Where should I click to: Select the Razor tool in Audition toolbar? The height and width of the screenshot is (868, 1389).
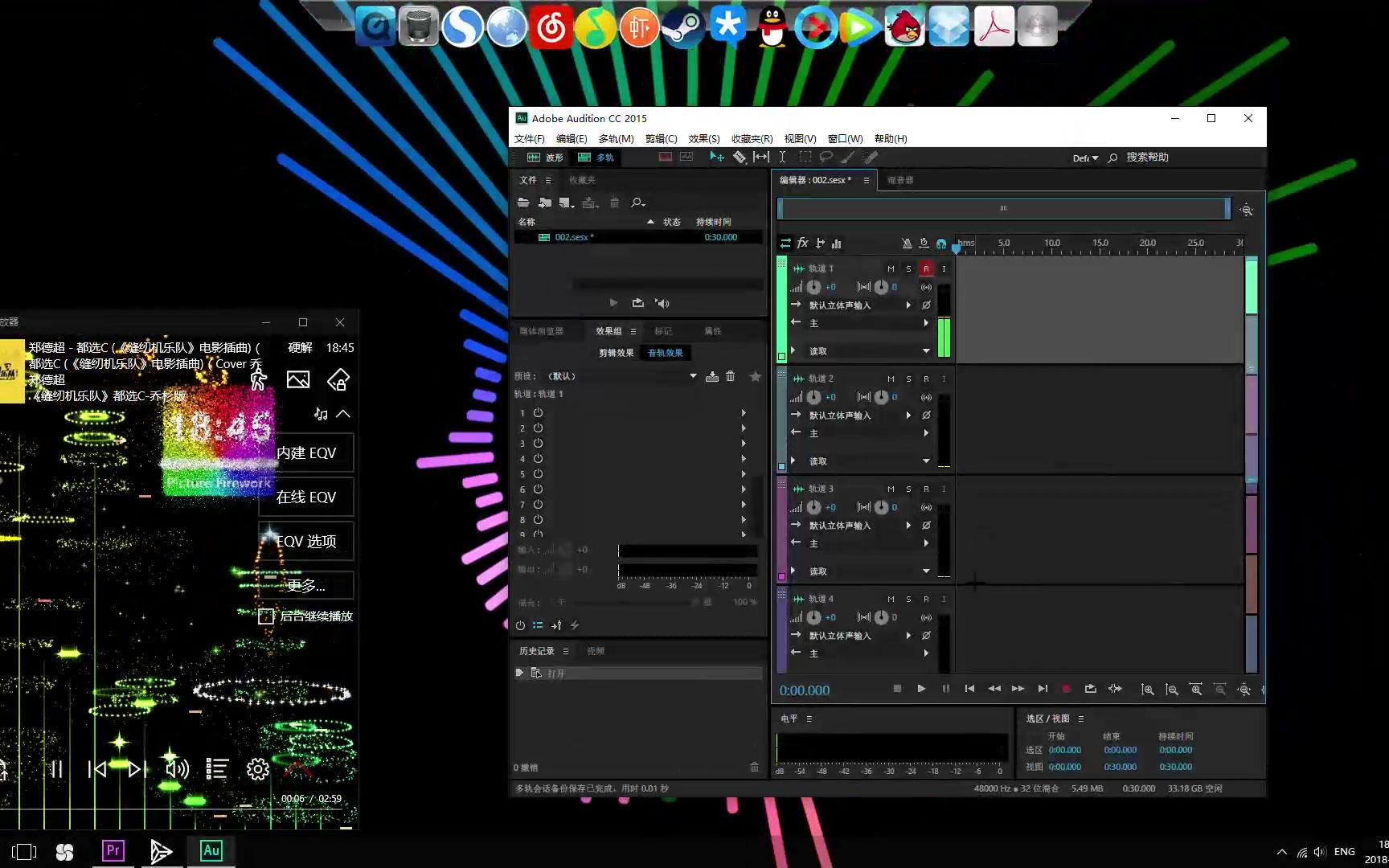pyautogui.click(x=739, y=158)
